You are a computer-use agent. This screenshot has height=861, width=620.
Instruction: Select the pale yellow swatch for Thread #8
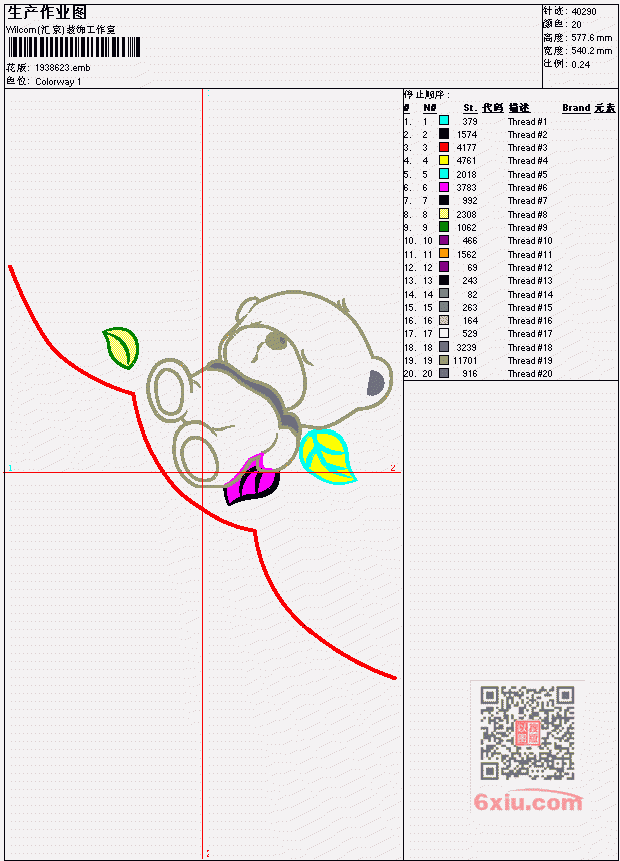pyautogui.click(x=444, y=214)
